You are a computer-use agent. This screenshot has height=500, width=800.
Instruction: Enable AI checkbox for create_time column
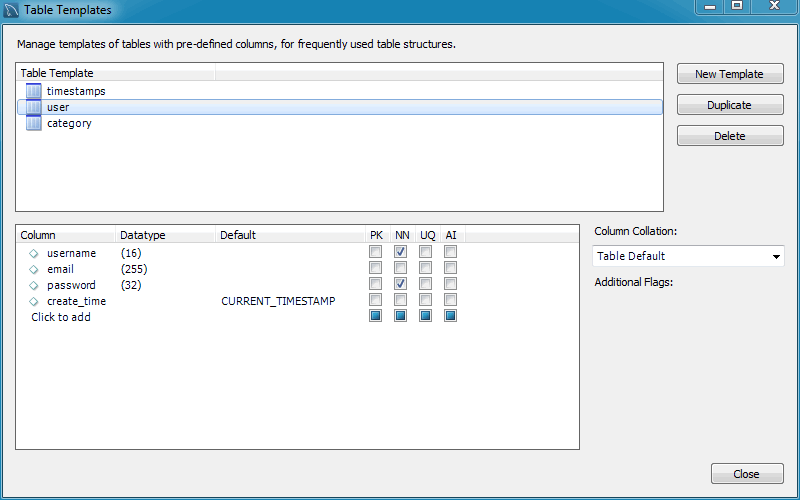pyautogui.click(x=451, y=301)
